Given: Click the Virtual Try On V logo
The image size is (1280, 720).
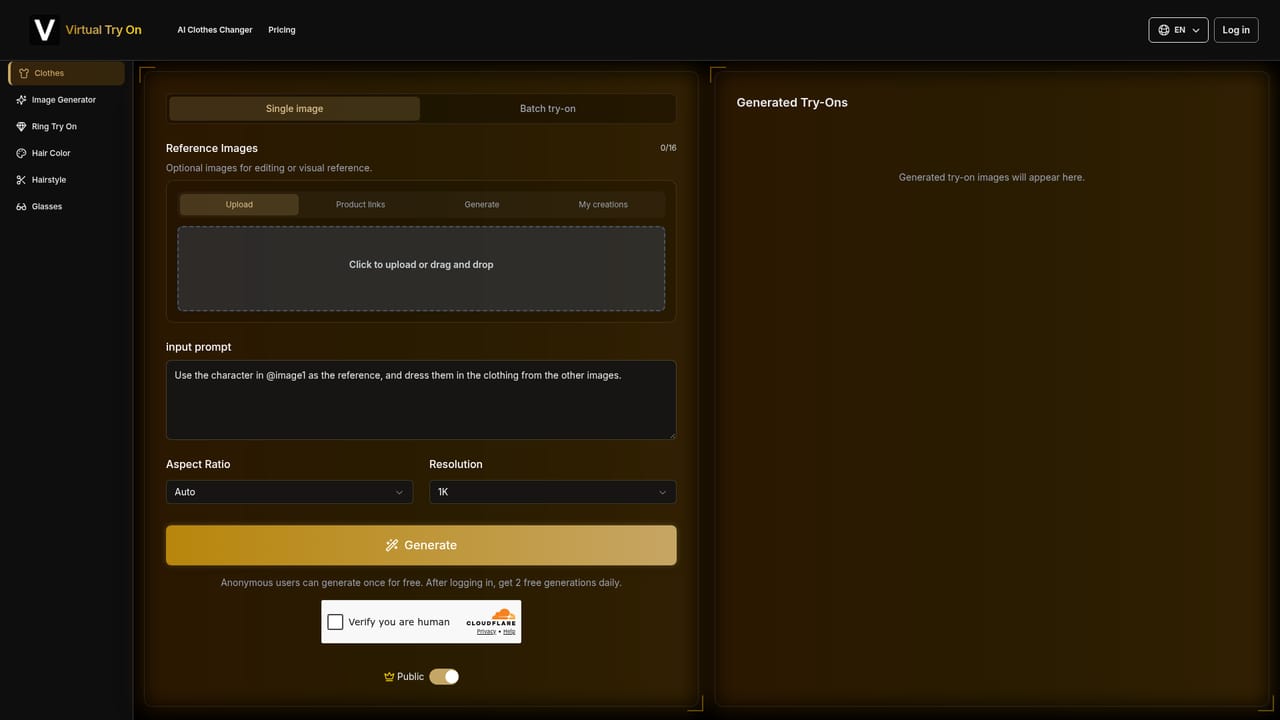Looking at the screenshot, I should (x=44, y=30).
